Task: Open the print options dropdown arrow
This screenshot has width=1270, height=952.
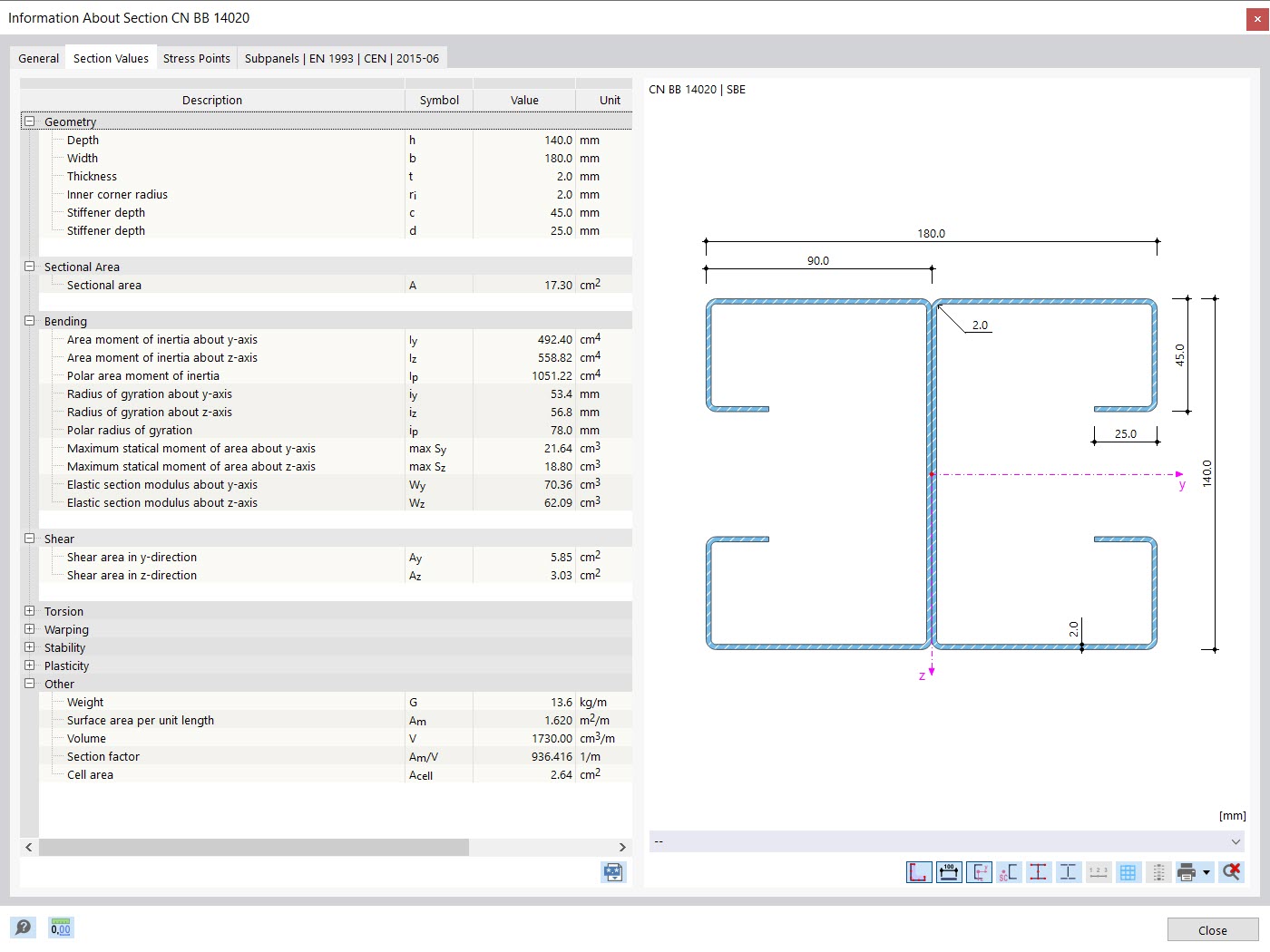Action: [x=1206, y=872]
